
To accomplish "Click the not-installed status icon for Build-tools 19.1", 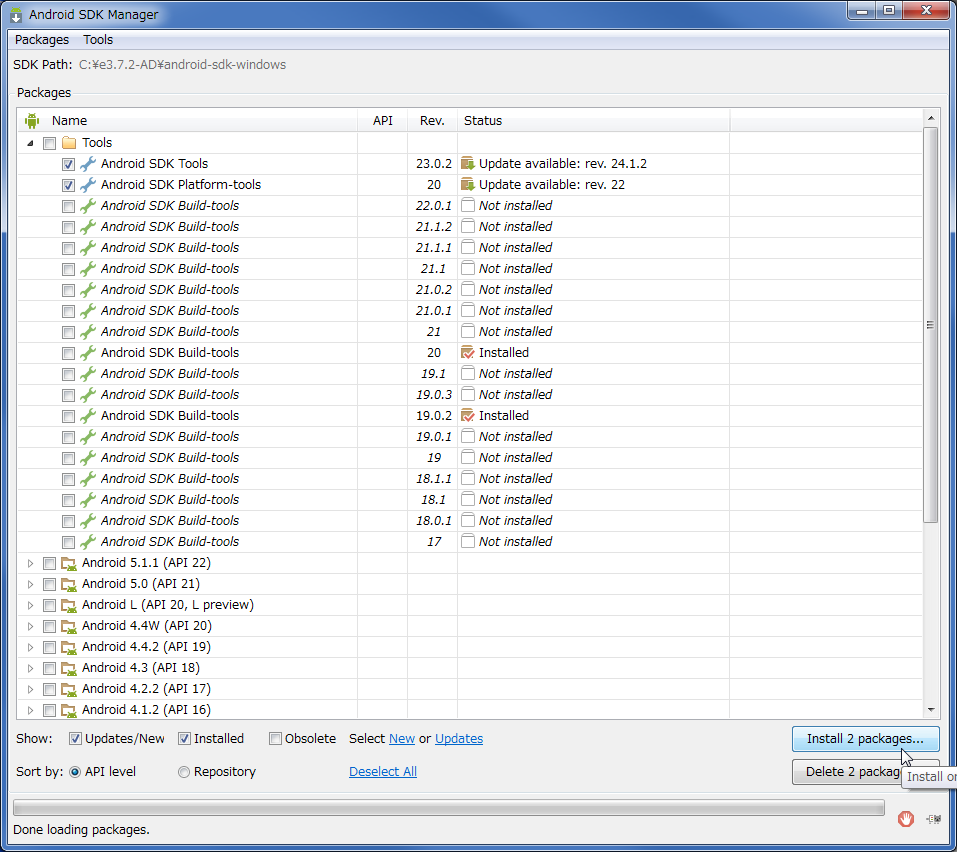I will click(468, 374).
